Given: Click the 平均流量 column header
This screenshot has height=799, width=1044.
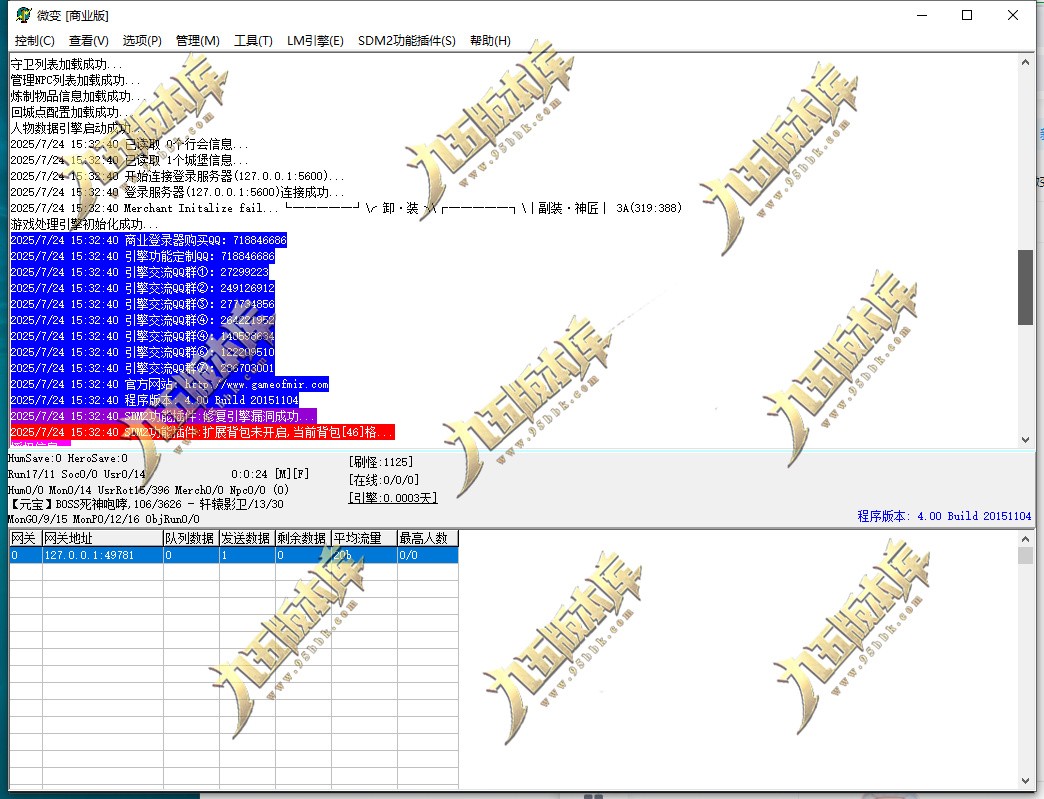Looking at the screenshot, I should click(x=364, y=538).
